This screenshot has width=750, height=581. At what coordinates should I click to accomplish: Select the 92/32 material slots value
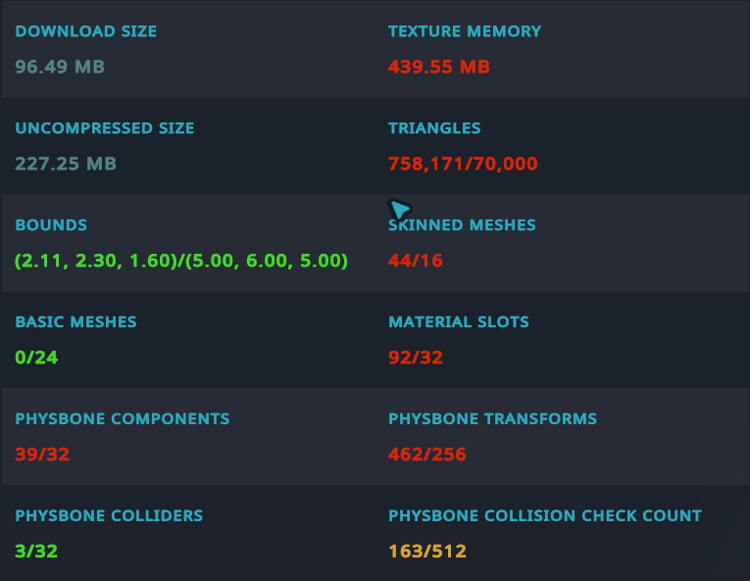415,358
